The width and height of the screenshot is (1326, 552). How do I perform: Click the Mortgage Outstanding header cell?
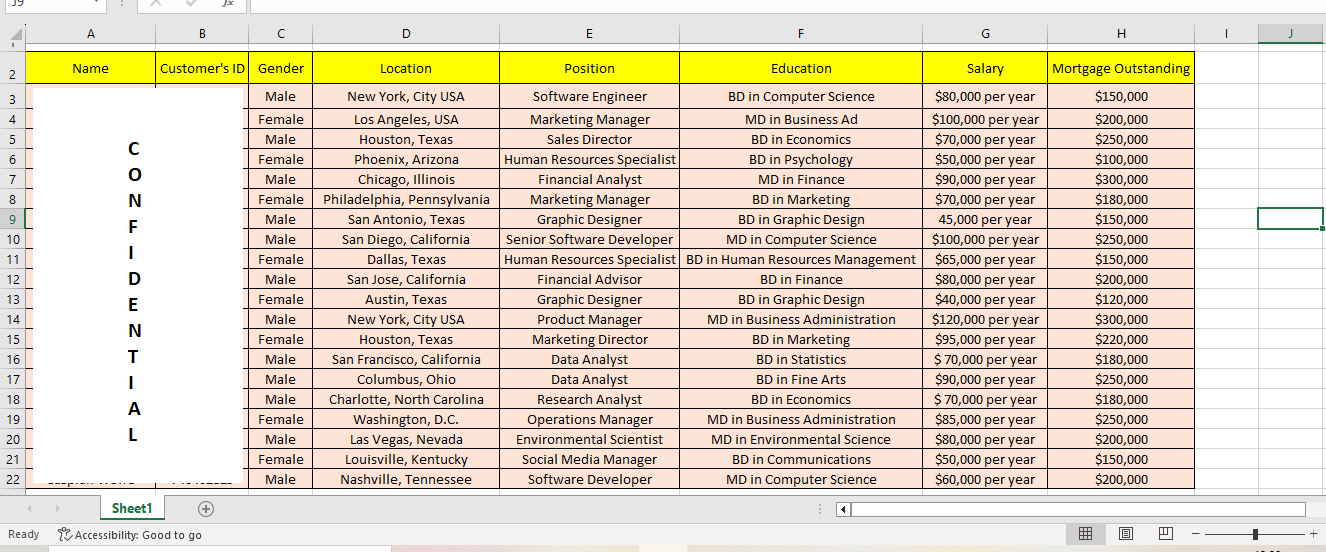[1121, 68]
